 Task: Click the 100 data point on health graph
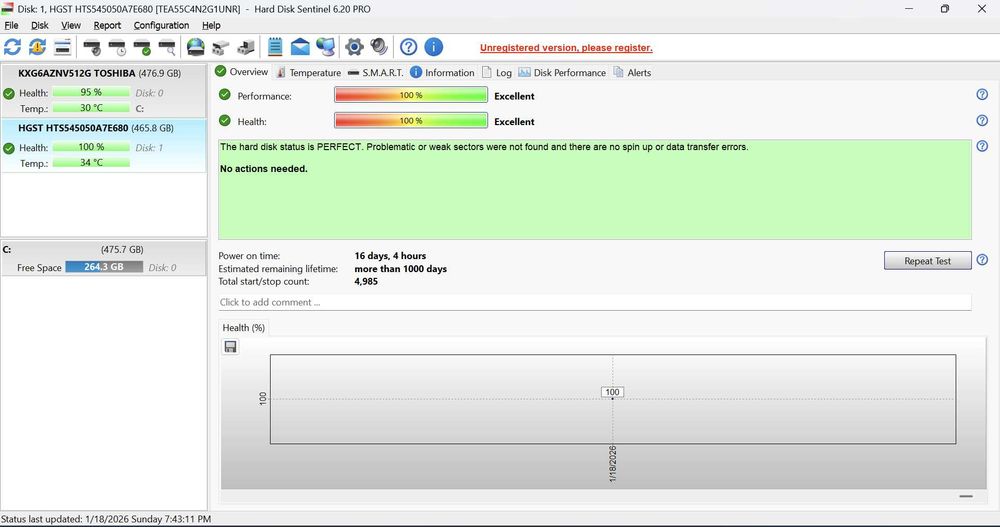pos(612,393)
